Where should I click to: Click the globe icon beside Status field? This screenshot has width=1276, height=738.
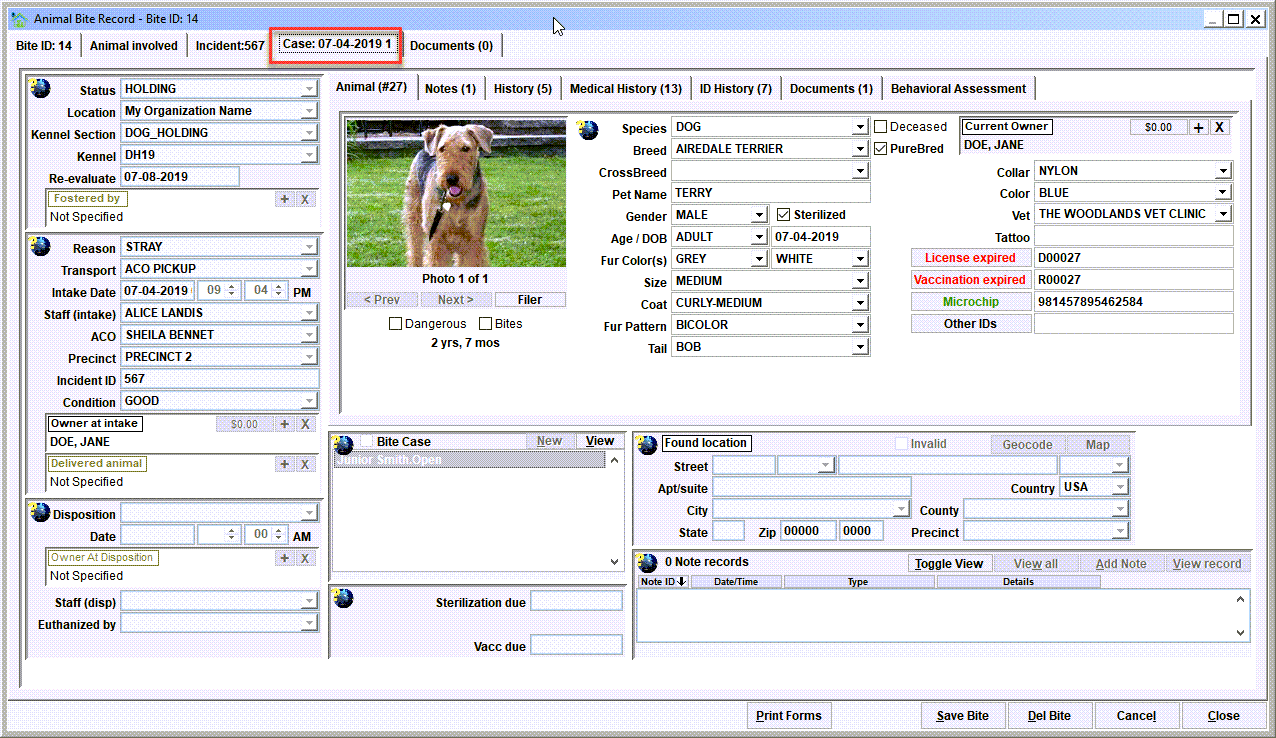[x=40, y=88]
